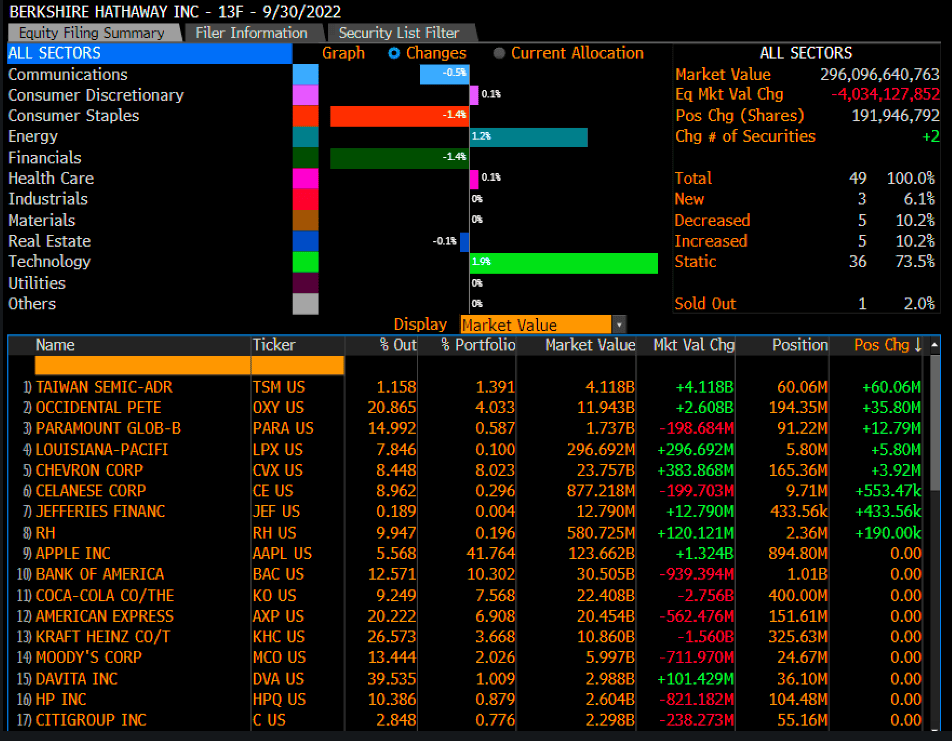Select the Materials sector row

click(149, 220)
